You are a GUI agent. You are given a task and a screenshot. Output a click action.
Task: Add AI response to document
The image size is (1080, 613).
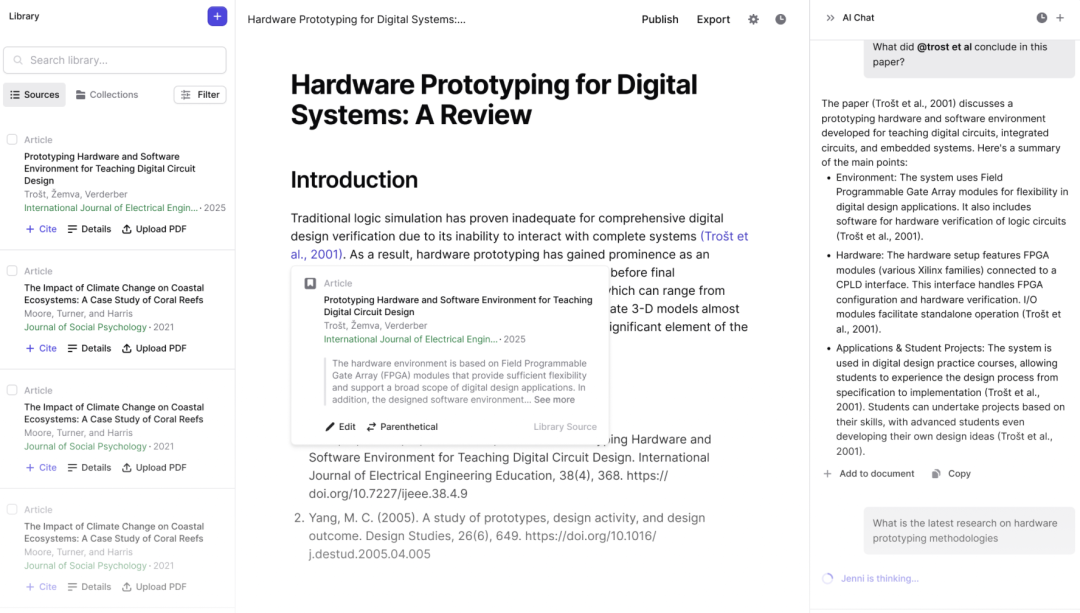pyautogui.click(x=868, y=474)
